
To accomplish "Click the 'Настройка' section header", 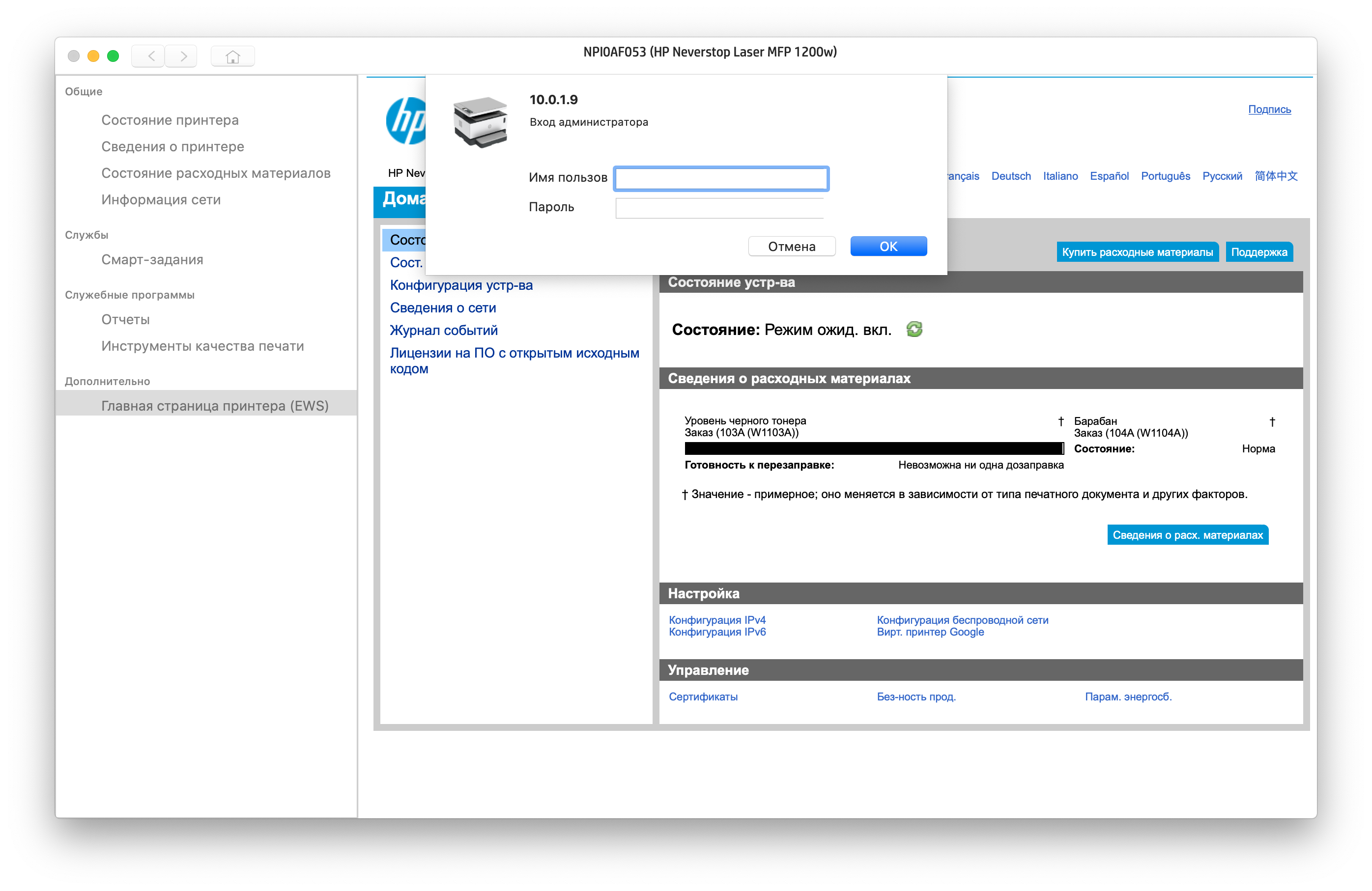I will (703, 593).
